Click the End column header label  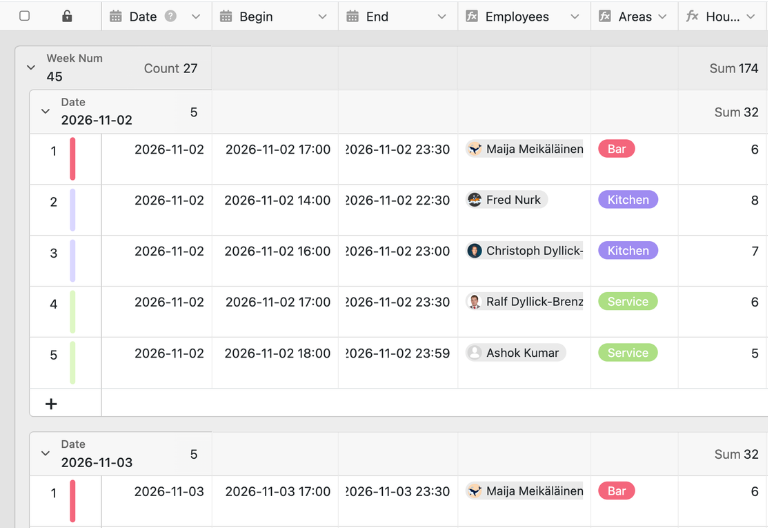(377, 17)
